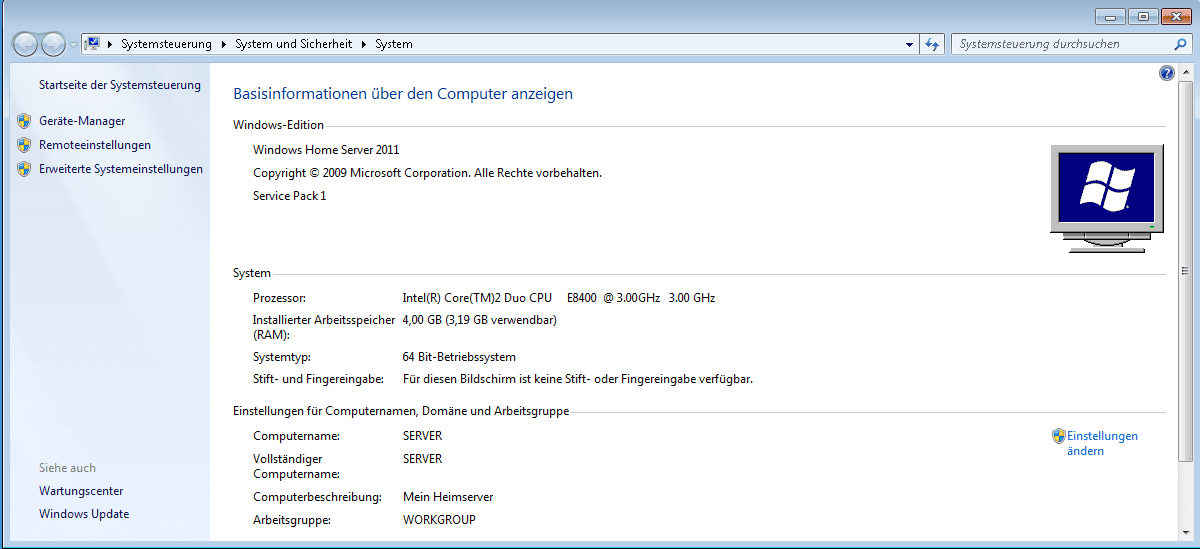Open the Wartungscenter link

point(81,491)
